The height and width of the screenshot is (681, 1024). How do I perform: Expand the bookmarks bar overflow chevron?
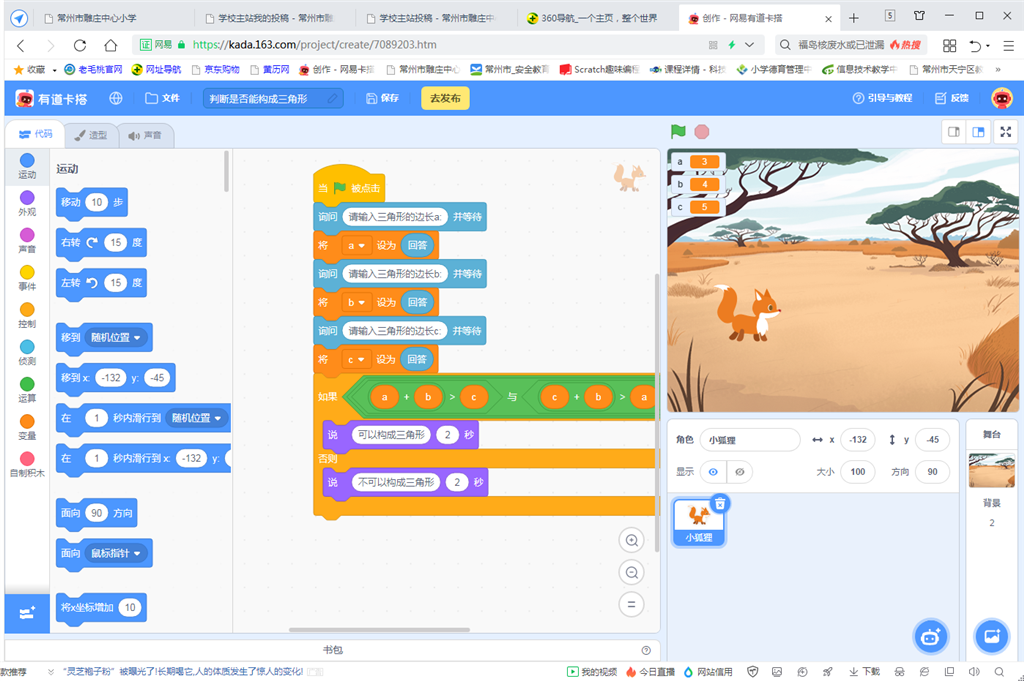tap(998, 69)
